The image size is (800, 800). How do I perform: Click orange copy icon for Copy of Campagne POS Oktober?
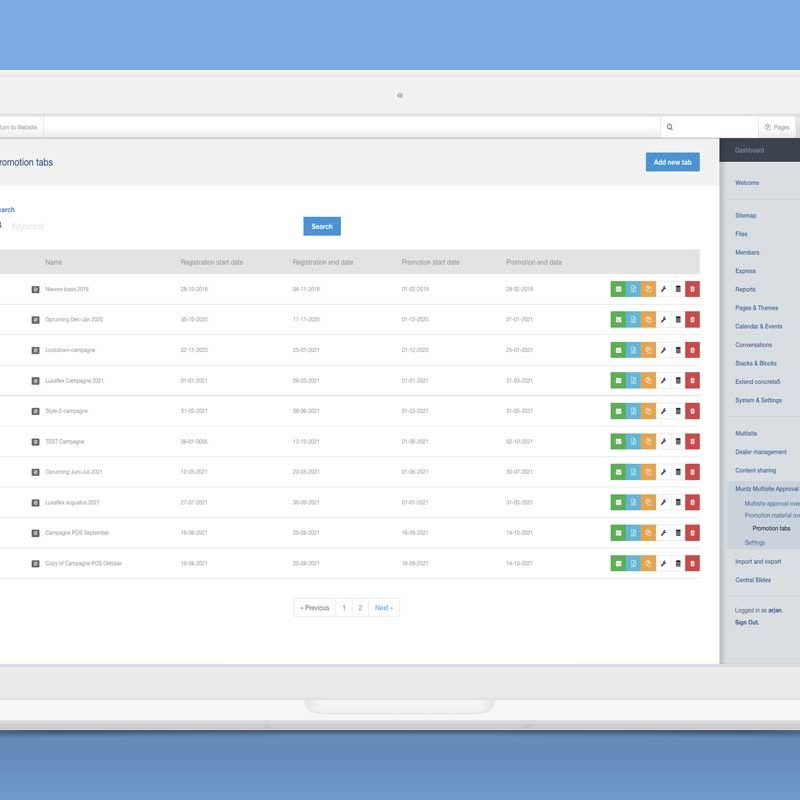point(648,564)
